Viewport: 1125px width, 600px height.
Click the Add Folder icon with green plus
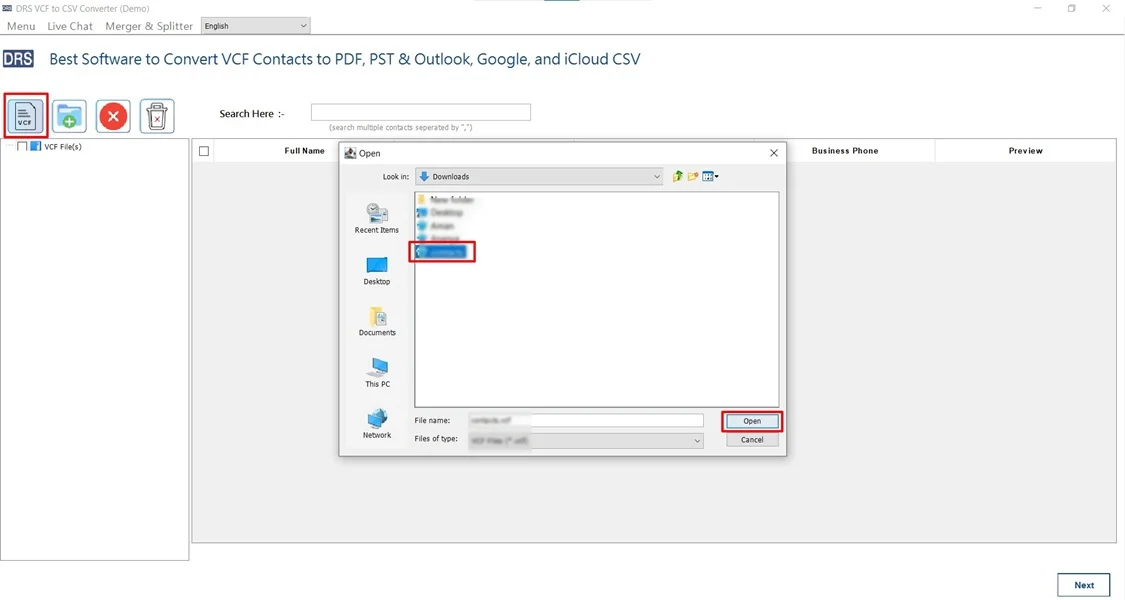(x=68, y=115)
